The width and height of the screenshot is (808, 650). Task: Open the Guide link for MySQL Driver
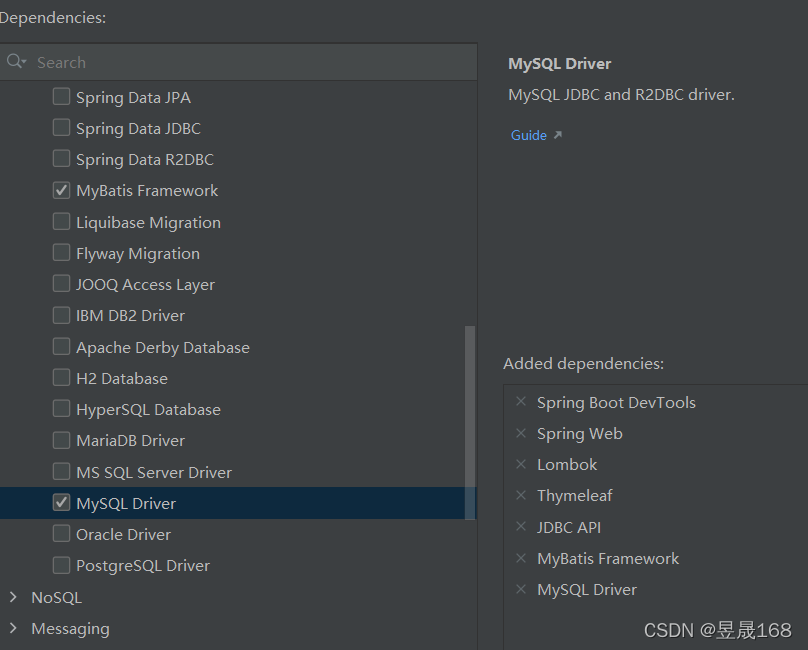point(529,135)
